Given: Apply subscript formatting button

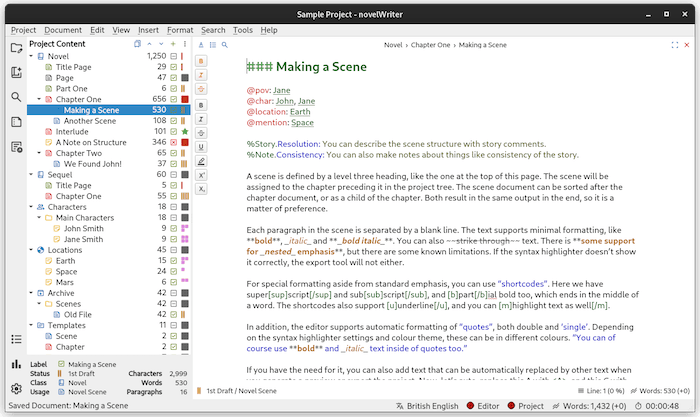Looking at the screenshot, I should (201, 189).
